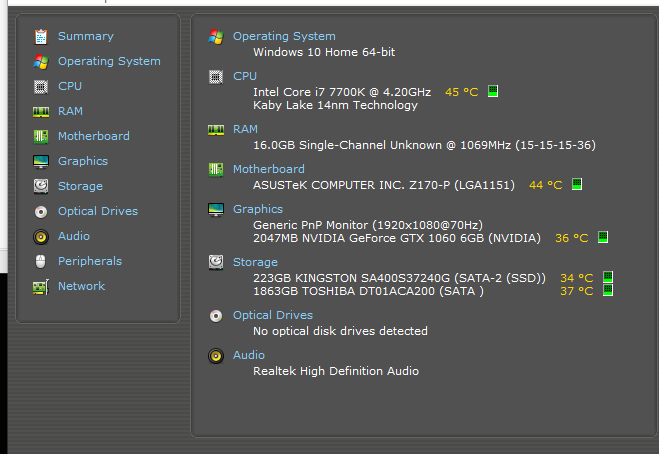Click the CPU chip icon in sidebar

click(x=41, y=86)
